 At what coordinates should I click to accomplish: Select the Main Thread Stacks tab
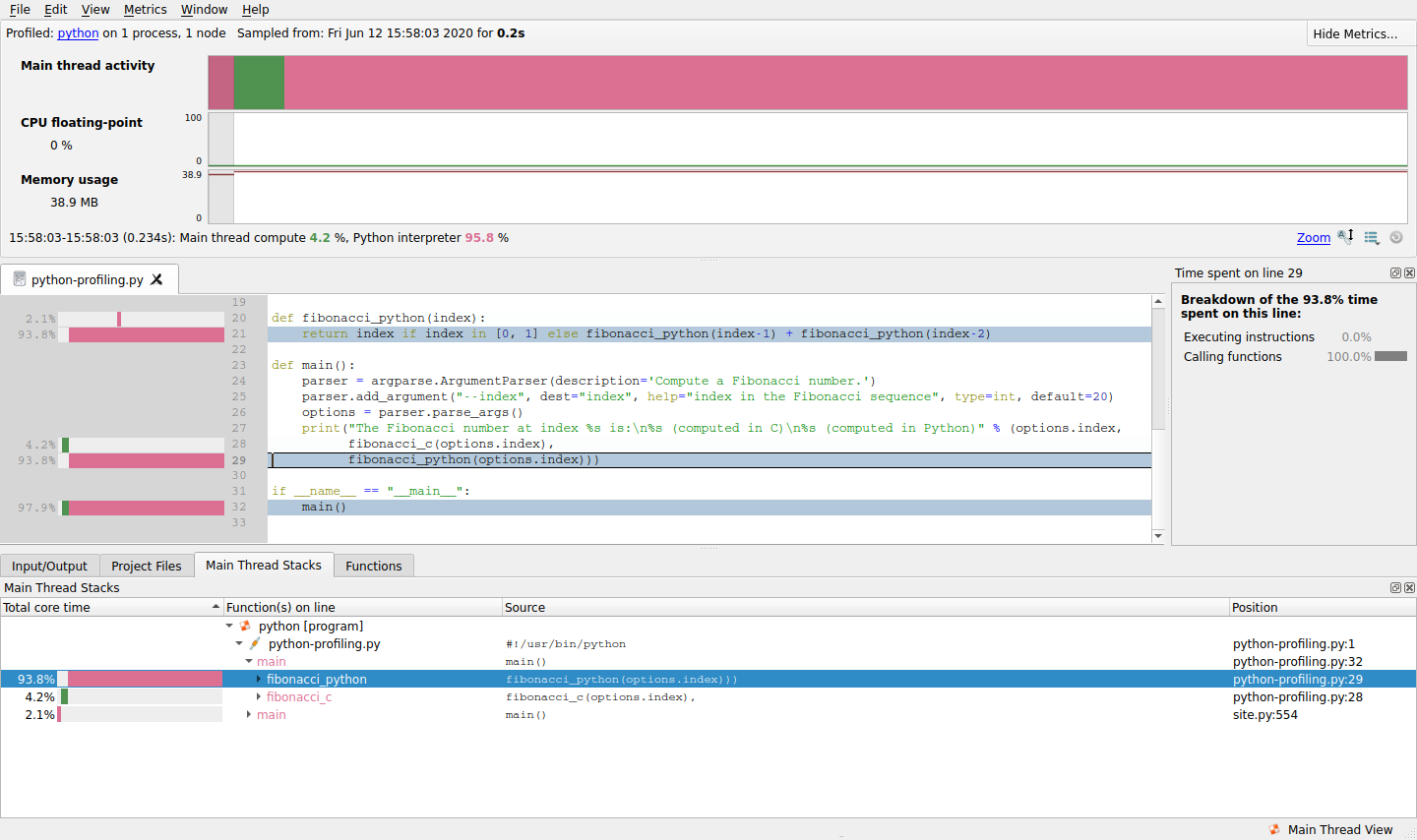pos(264,565)
